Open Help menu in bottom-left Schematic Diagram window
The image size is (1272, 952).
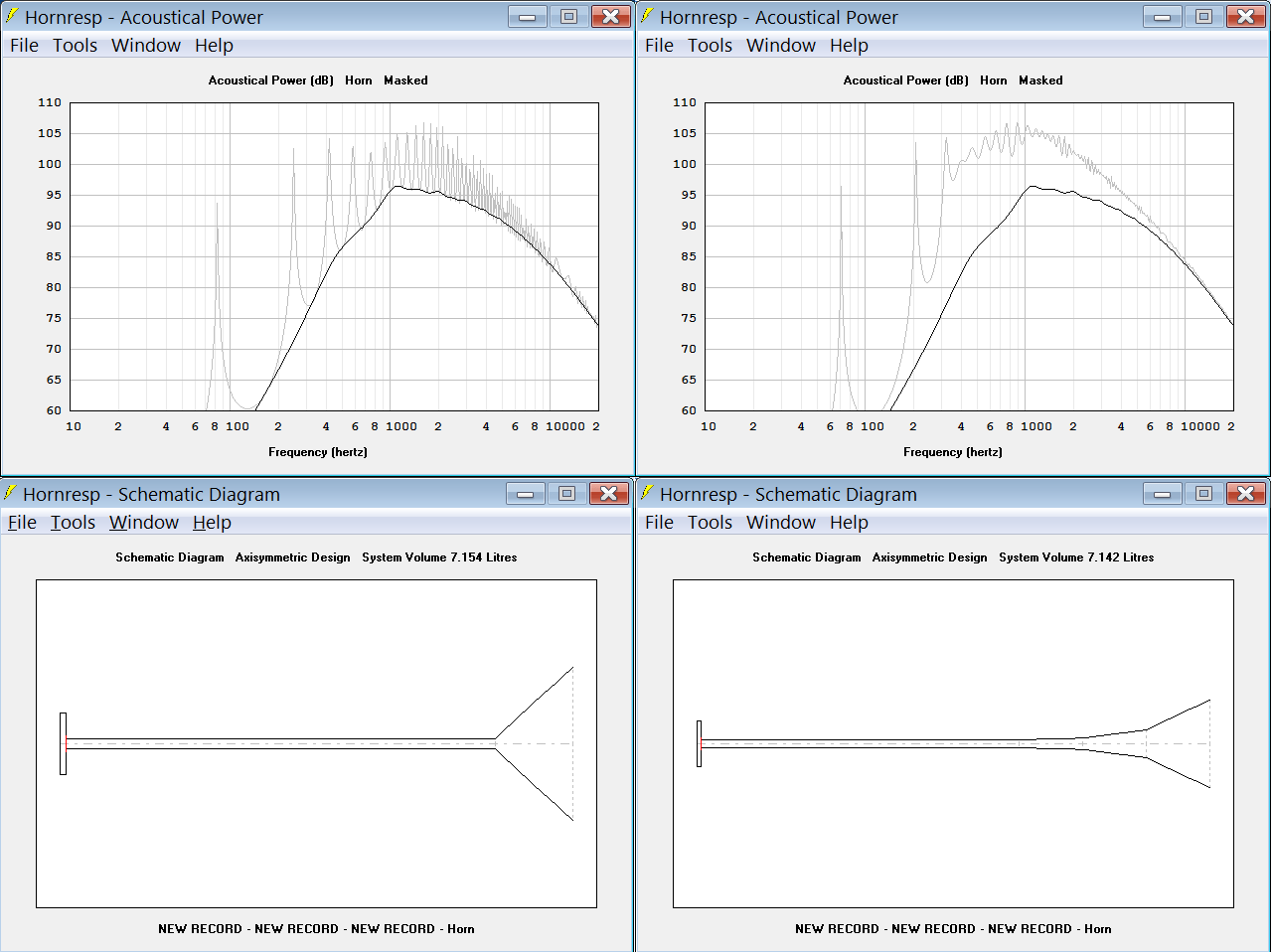click(212, 522)
